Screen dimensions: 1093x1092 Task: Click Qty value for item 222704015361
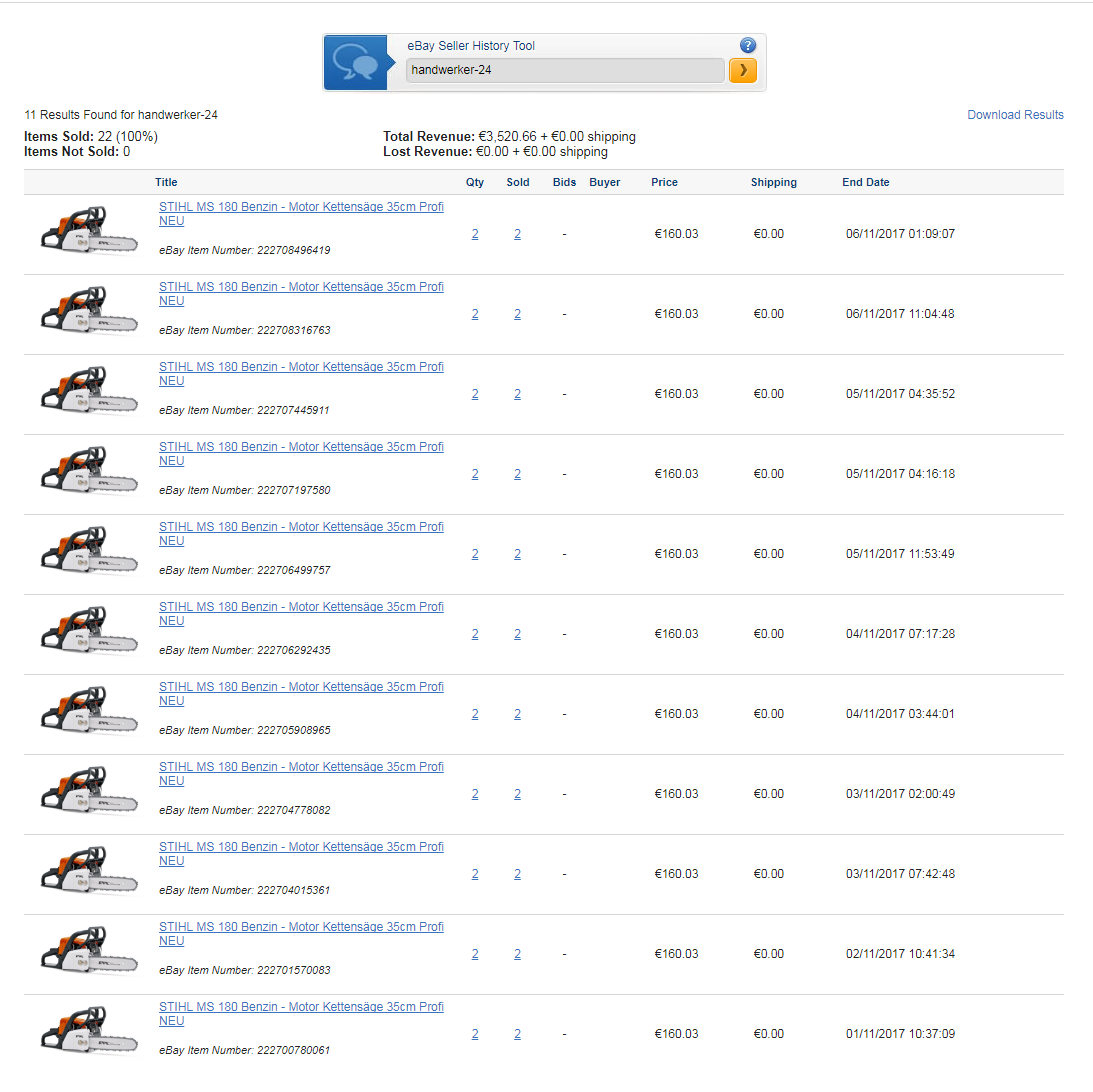475,874
